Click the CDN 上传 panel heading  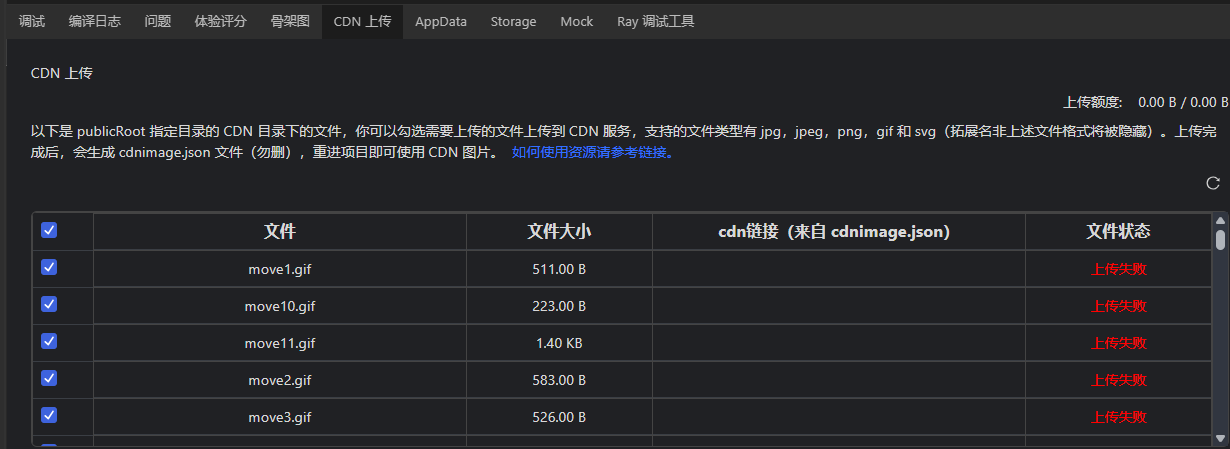[62, 73]
